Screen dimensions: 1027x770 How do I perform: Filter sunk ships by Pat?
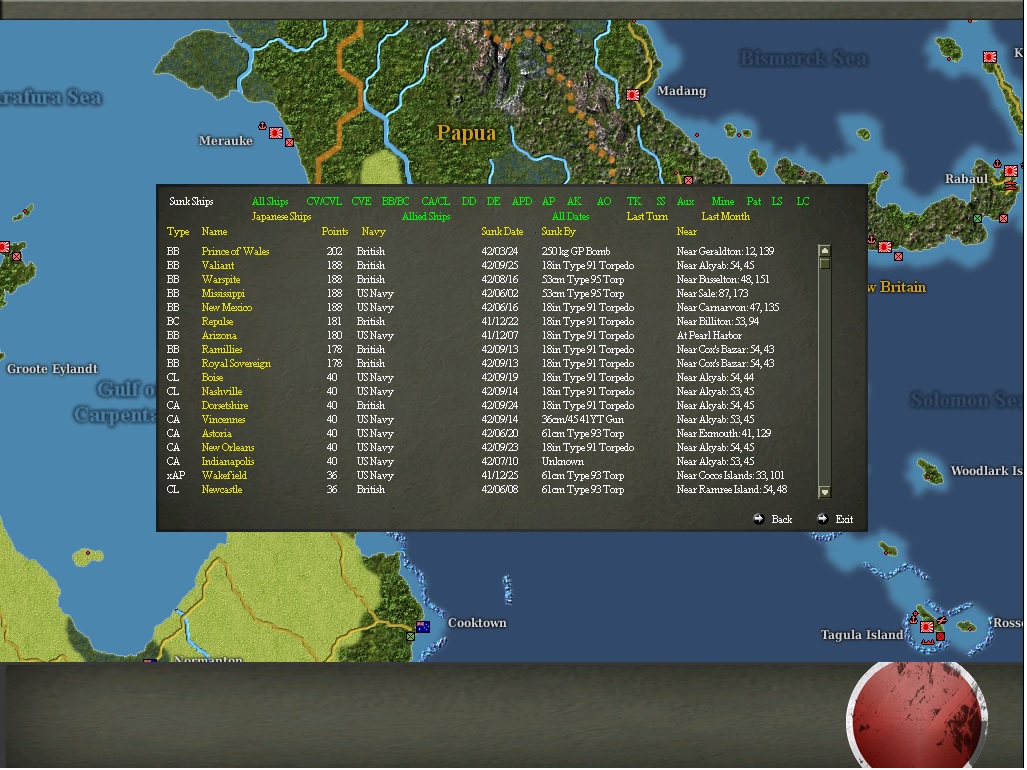(754, 201)
